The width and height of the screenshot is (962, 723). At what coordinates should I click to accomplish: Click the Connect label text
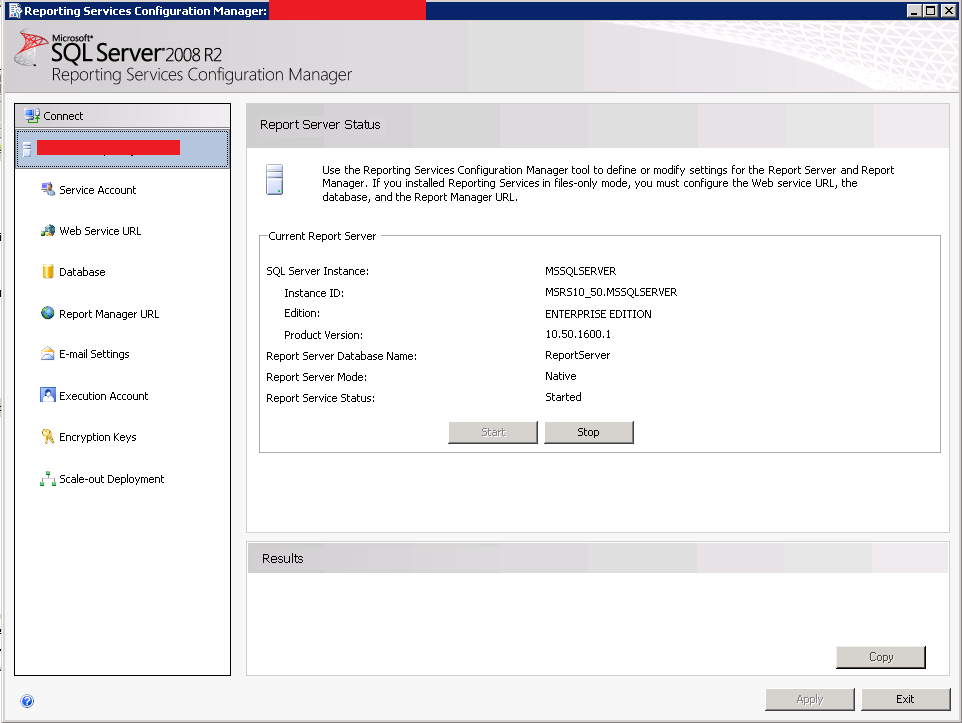[63, 116]
